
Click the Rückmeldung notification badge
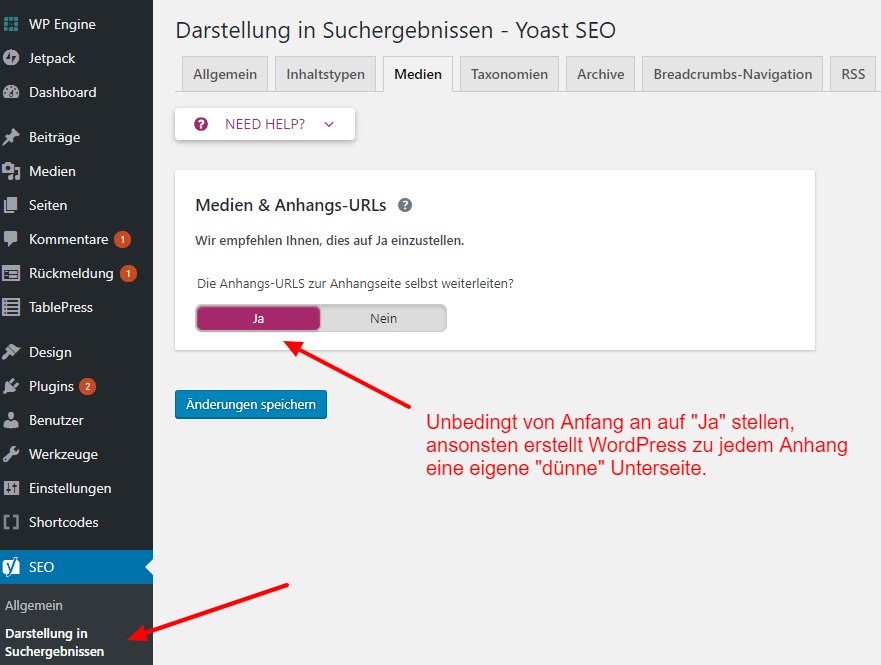click(128, 274)
